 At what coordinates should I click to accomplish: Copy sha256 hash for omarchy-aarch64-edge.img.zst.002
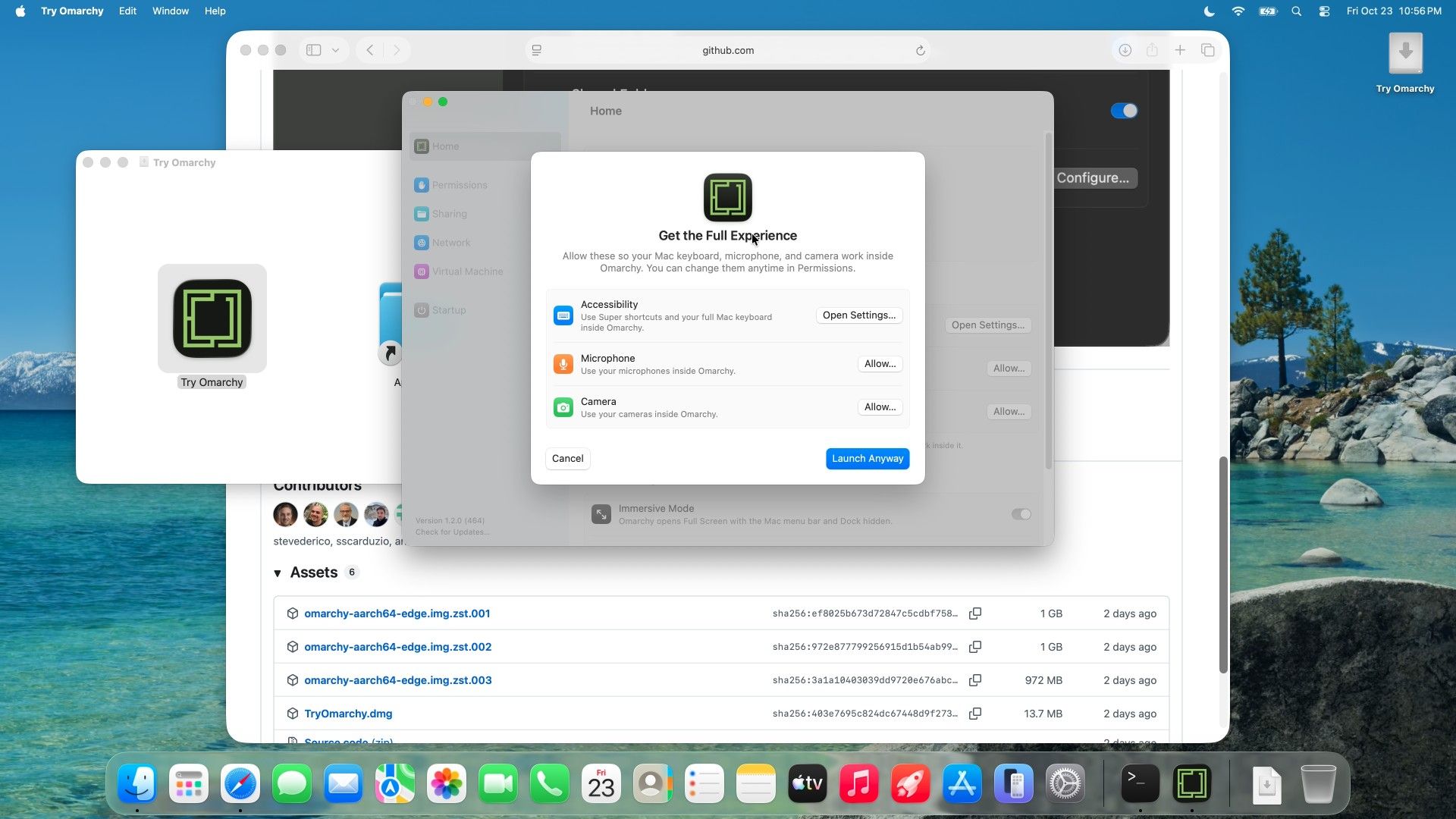pyautogui.click(x=975, y=647)
